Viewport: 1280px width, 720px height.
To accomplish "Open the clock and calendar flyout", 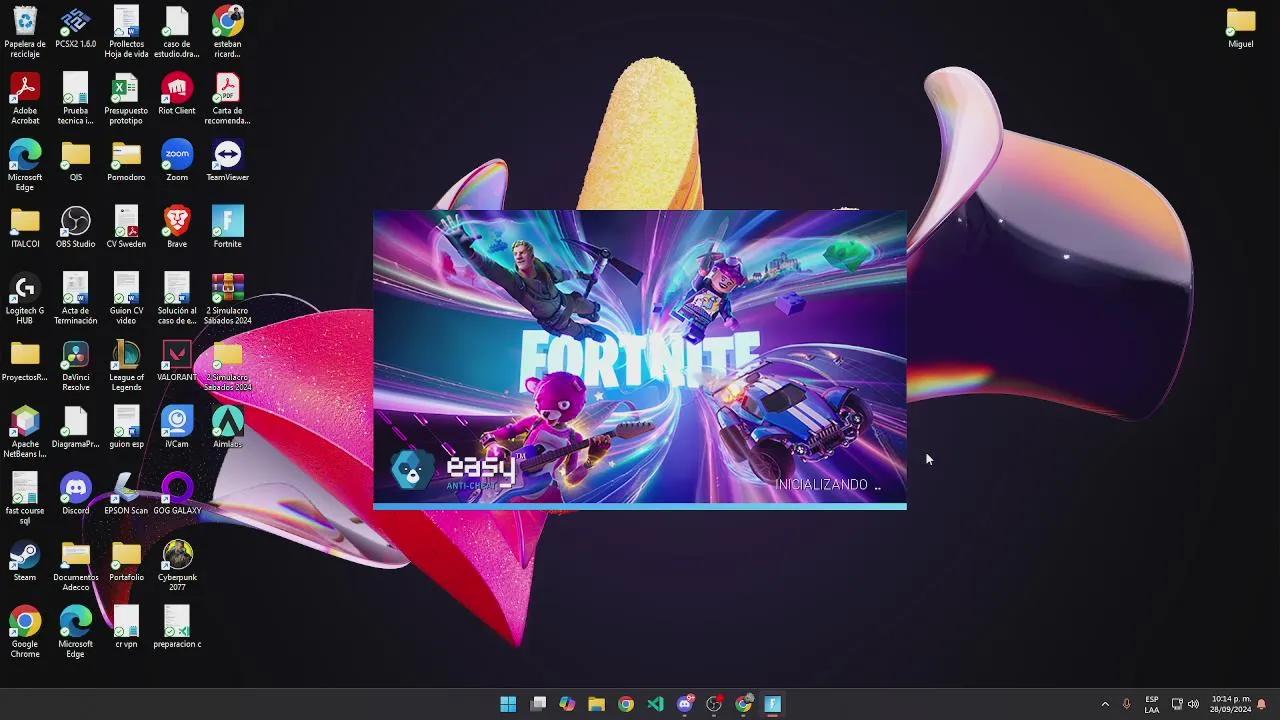I will 1231,704.
